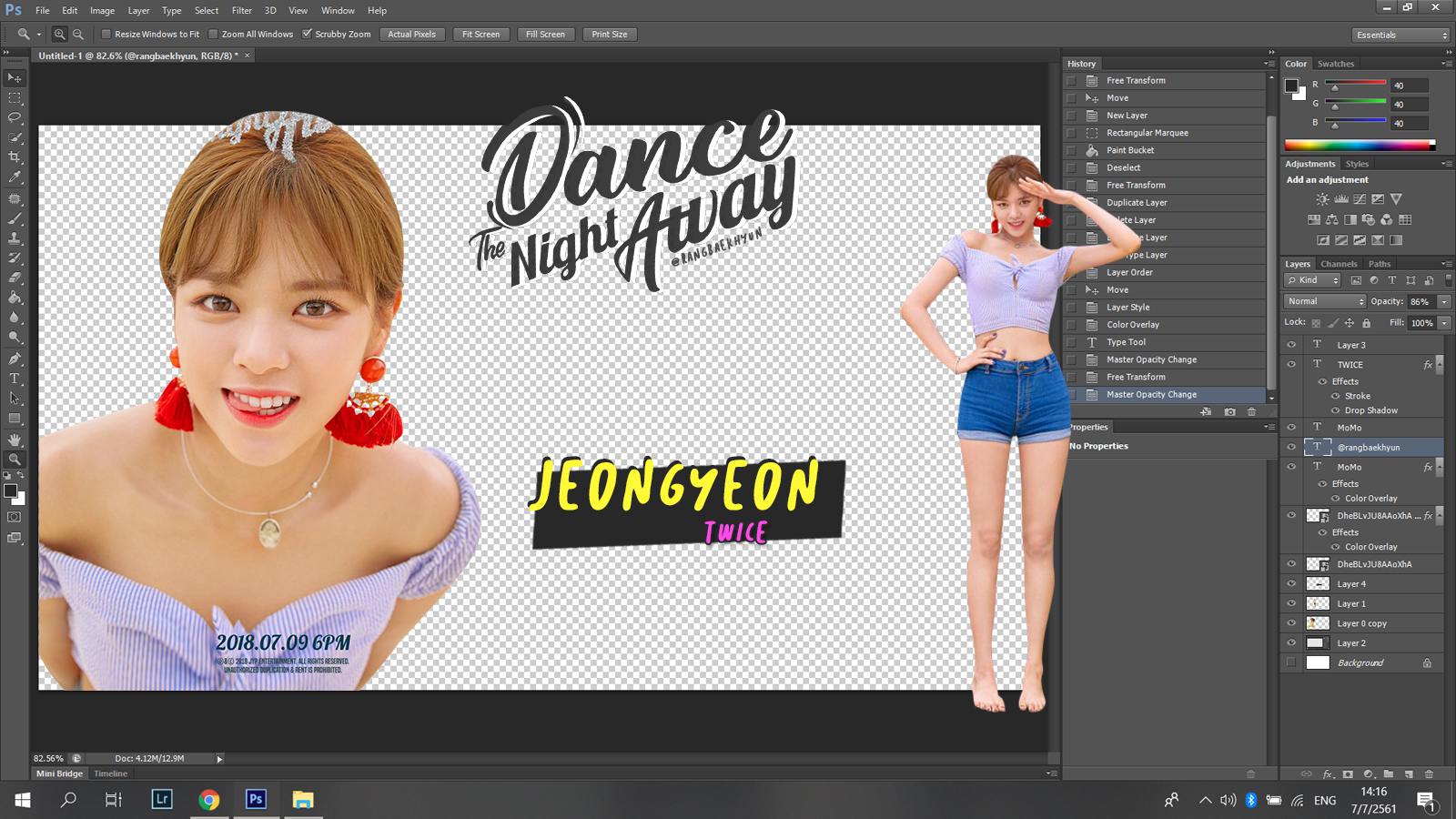Show the Background layer
The image size is (1456, 819).
pos(1290,662)
